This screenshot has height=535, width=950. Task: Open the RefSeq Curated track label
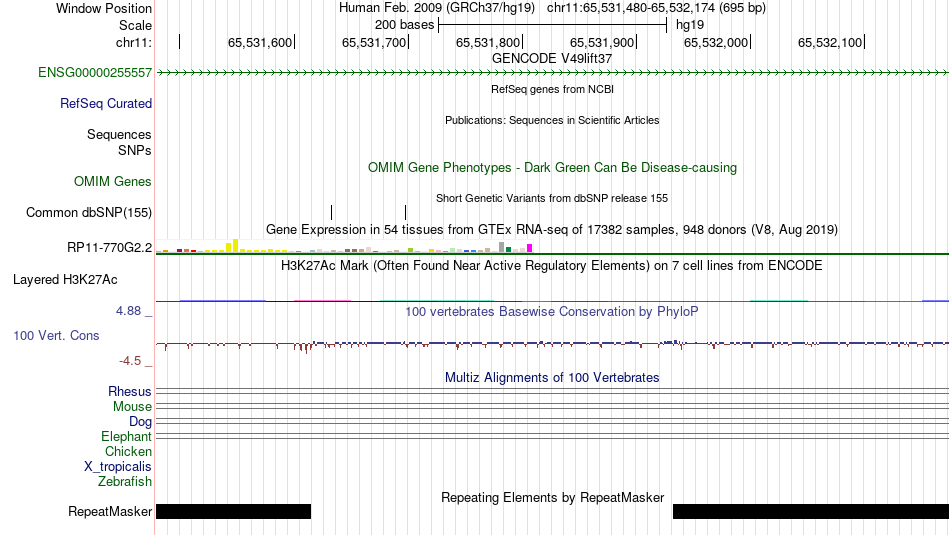pos(106,104)
